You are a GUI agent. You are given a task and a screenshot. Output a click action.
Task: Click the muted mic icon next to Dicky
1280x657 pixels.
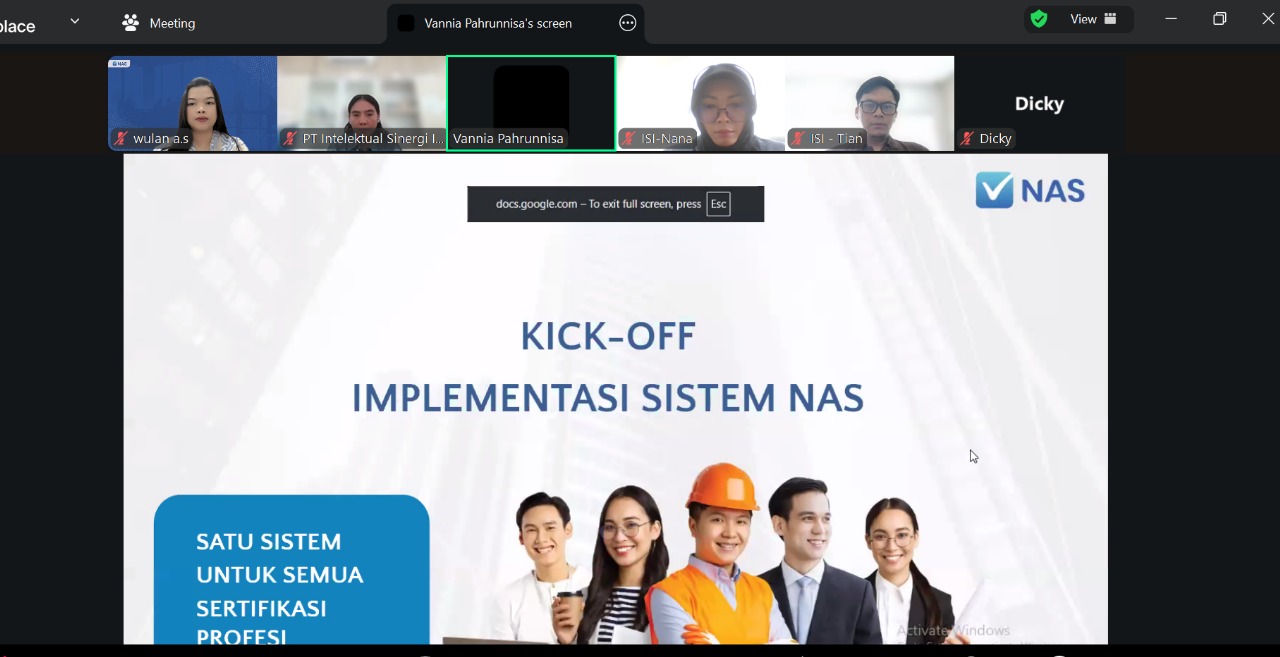click(x=967, y=139)
